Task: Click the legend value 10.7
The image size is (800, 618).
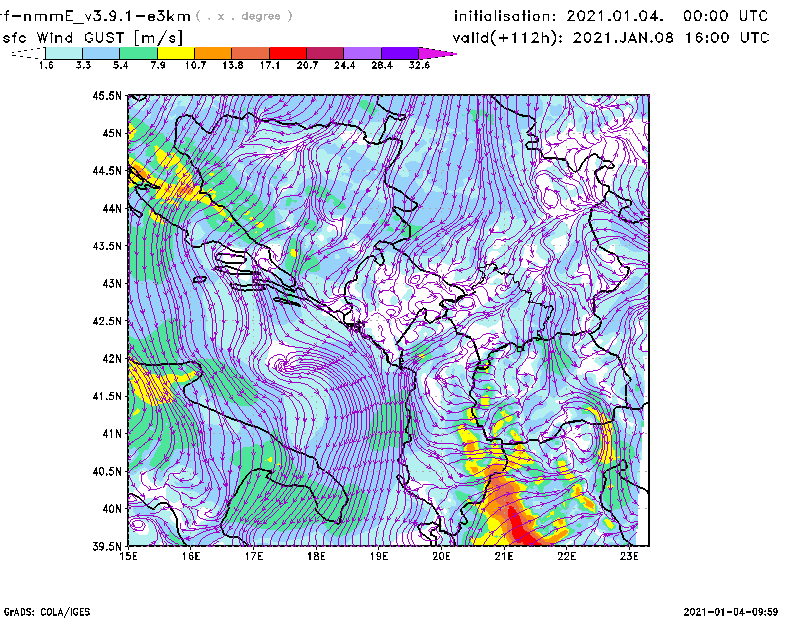Action: [195, 65]
